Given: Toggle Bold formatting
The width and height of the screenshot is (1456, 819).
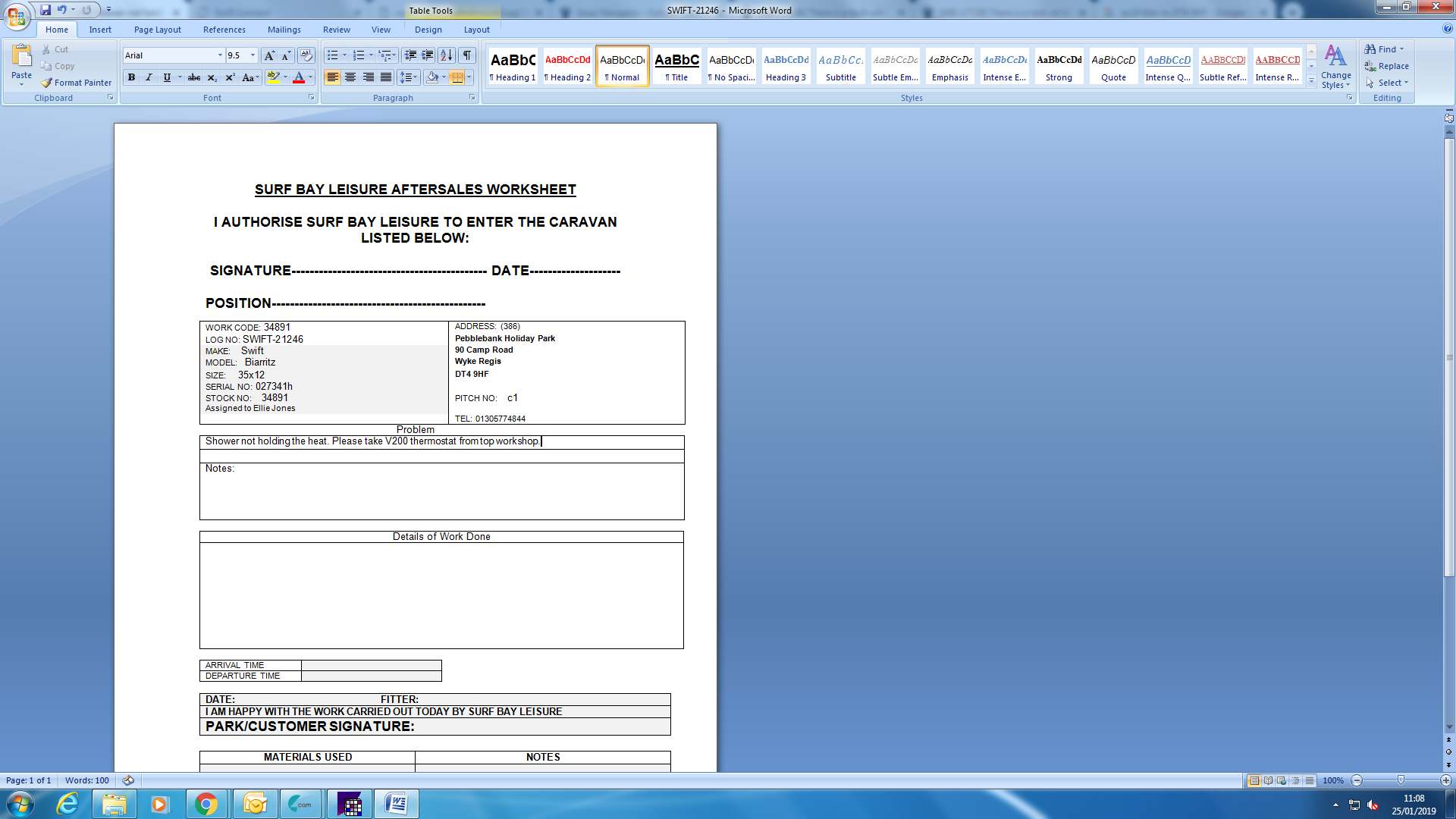Looking at the screenshot, I should tap(131, 77).
